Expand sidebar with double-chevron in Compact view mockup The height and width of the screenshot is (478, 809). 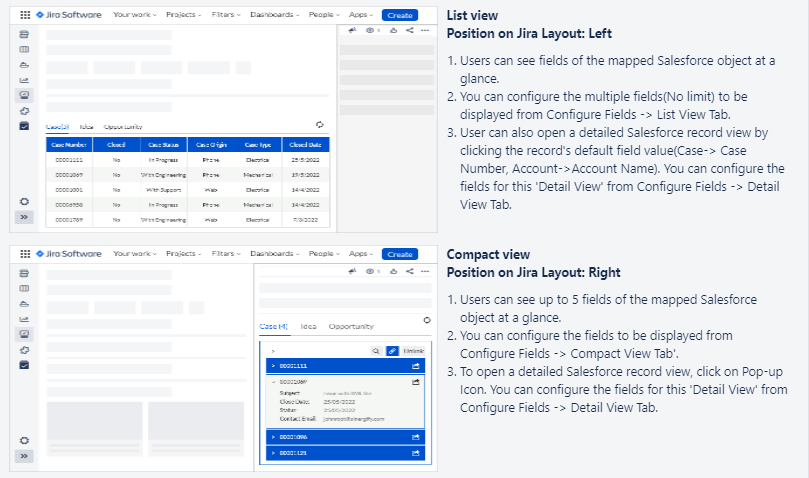[24, 456]
